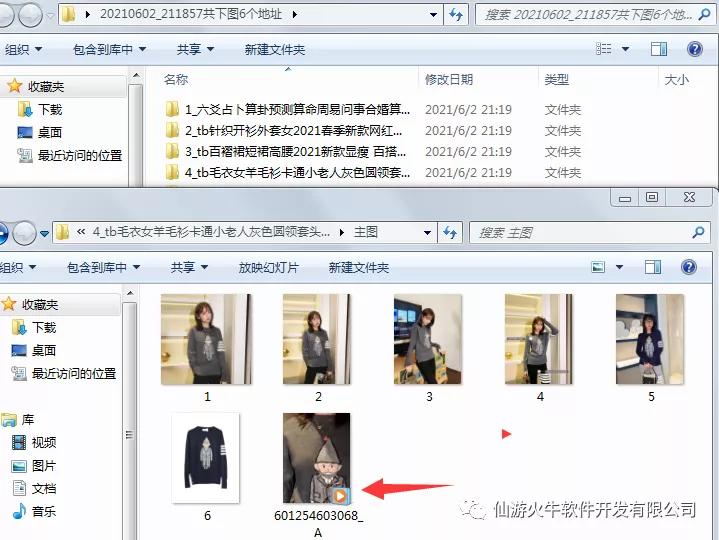Click 新建文件夹 in front window toolbar
The height and width of the screenshot is (540, 719).
click(359, 267)
